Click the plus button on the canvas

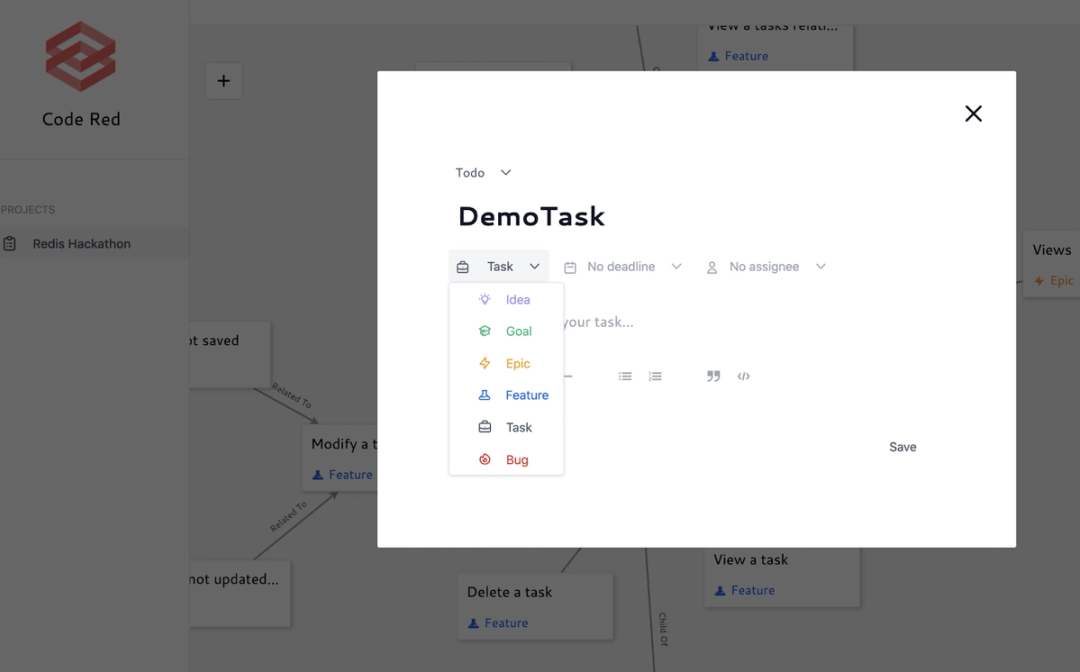point(223,81)
